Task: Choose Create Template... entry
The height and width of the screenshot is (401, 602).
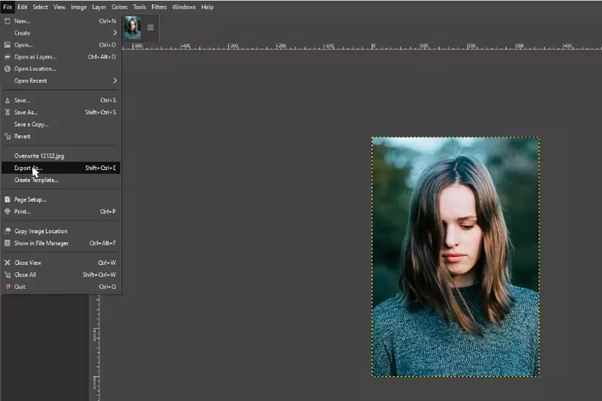Action: tap(61, 180)
